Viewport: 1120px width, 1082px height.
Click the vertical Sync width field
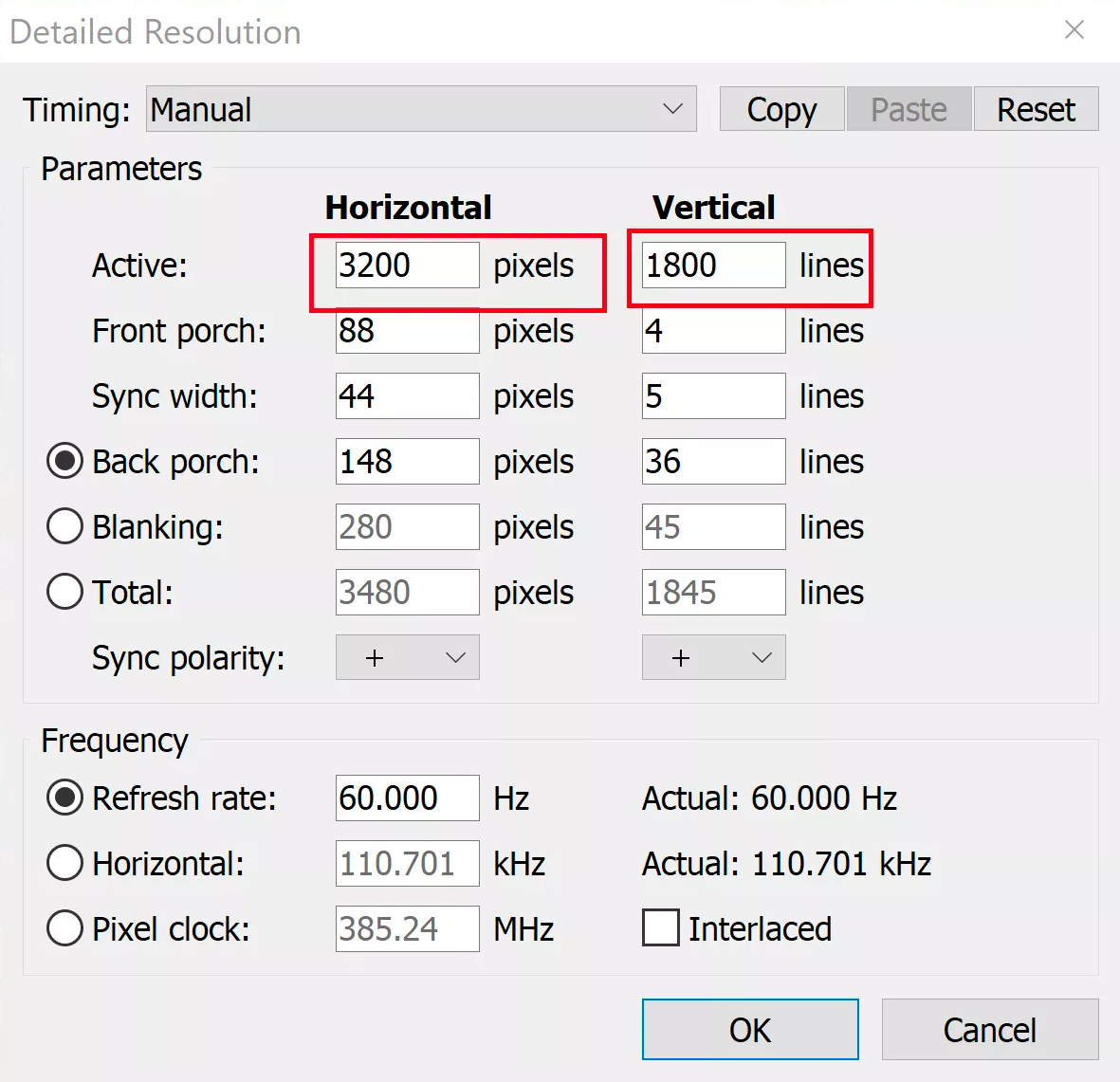(x=713, y=395)
